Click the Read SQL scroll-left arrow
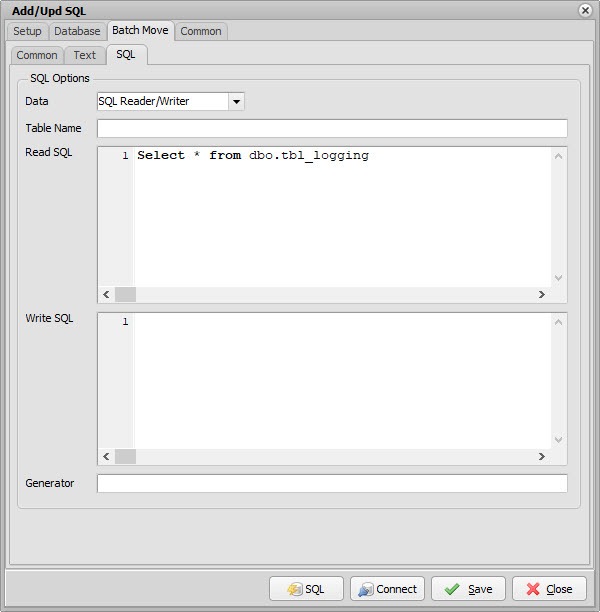The image size is (600, 612). (106, 294)
